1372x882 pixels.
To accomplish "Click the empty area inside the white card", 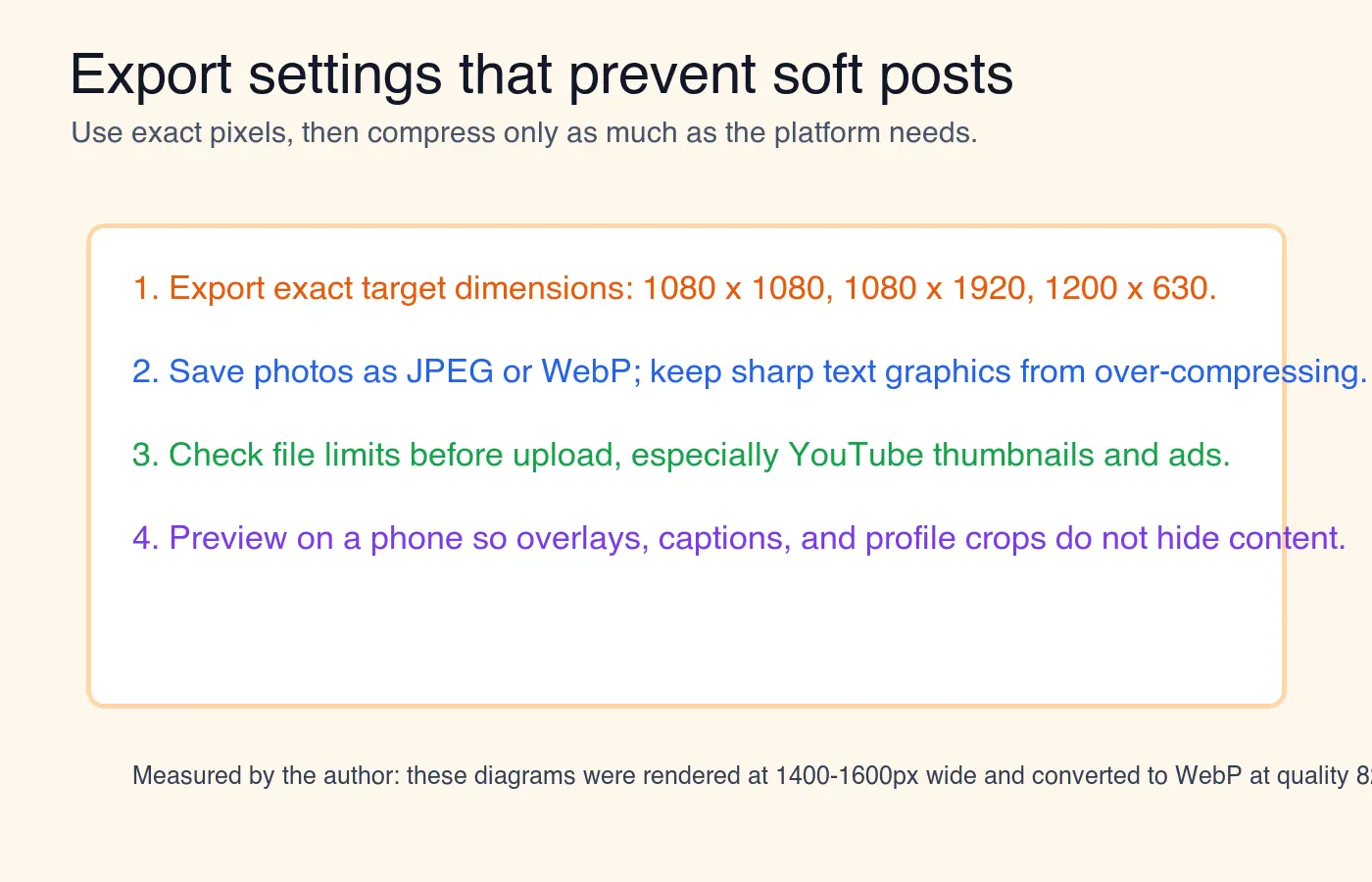I will [x=686, y=632].
